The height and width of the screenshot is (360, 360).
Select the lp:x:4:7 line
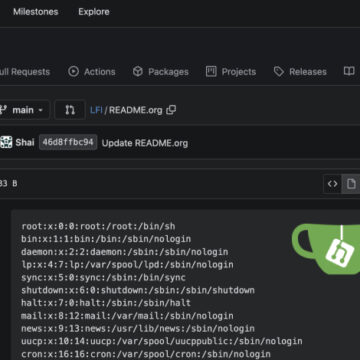(x=127, y=265)
